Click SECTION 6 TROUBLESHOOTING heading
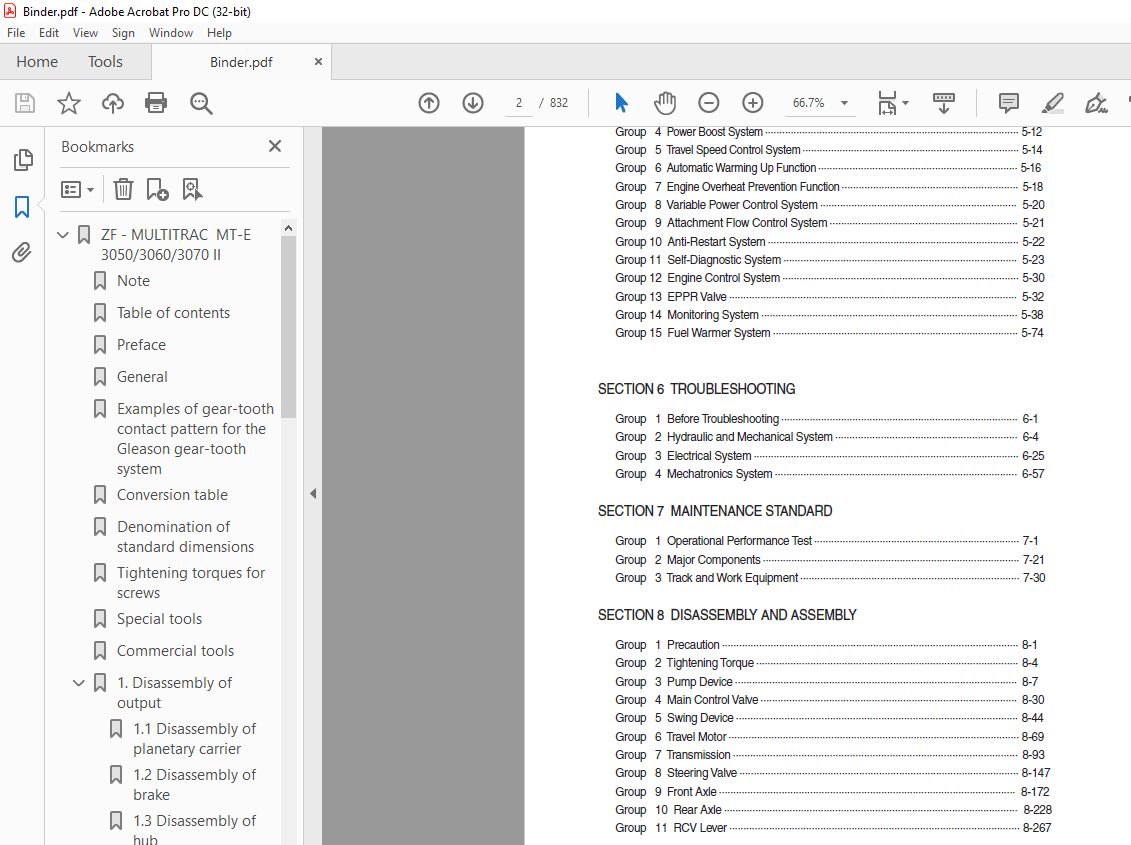Screen dimensions: 1131x845 (x=696, y=389)
